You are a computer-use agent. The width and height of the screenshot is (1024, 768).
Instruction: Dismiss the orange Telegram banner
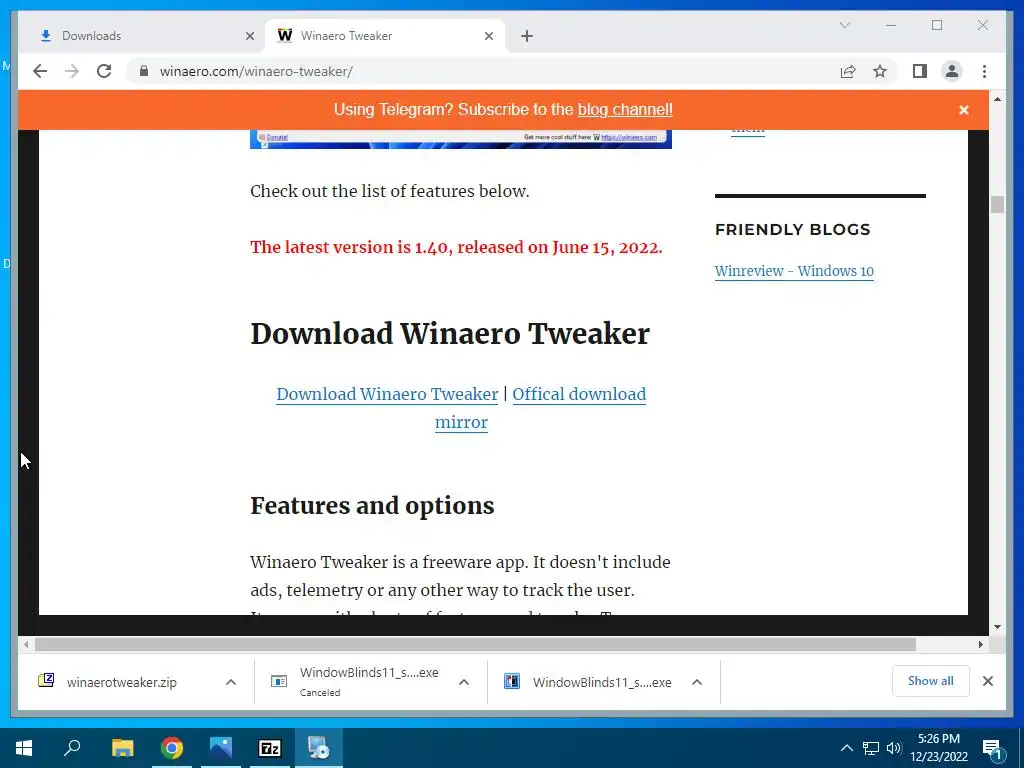pos(963,110)
